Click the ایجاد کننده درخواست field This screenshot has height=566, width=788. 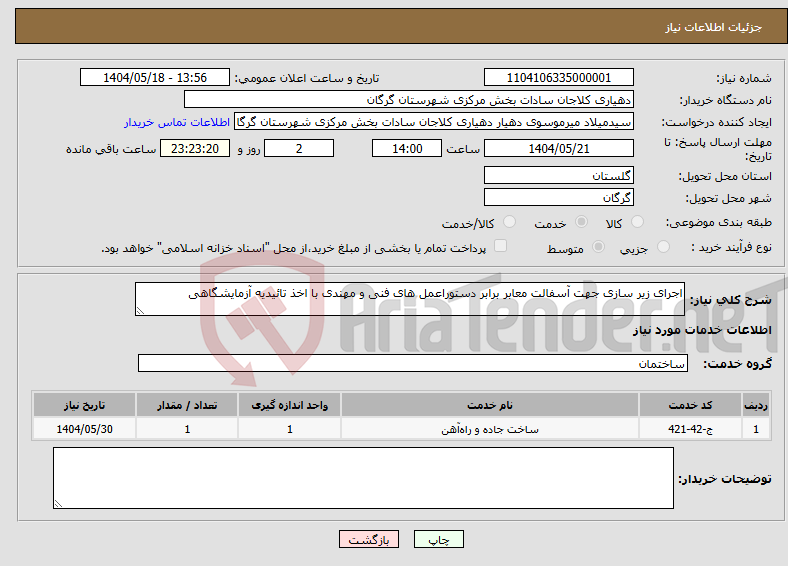434,122
